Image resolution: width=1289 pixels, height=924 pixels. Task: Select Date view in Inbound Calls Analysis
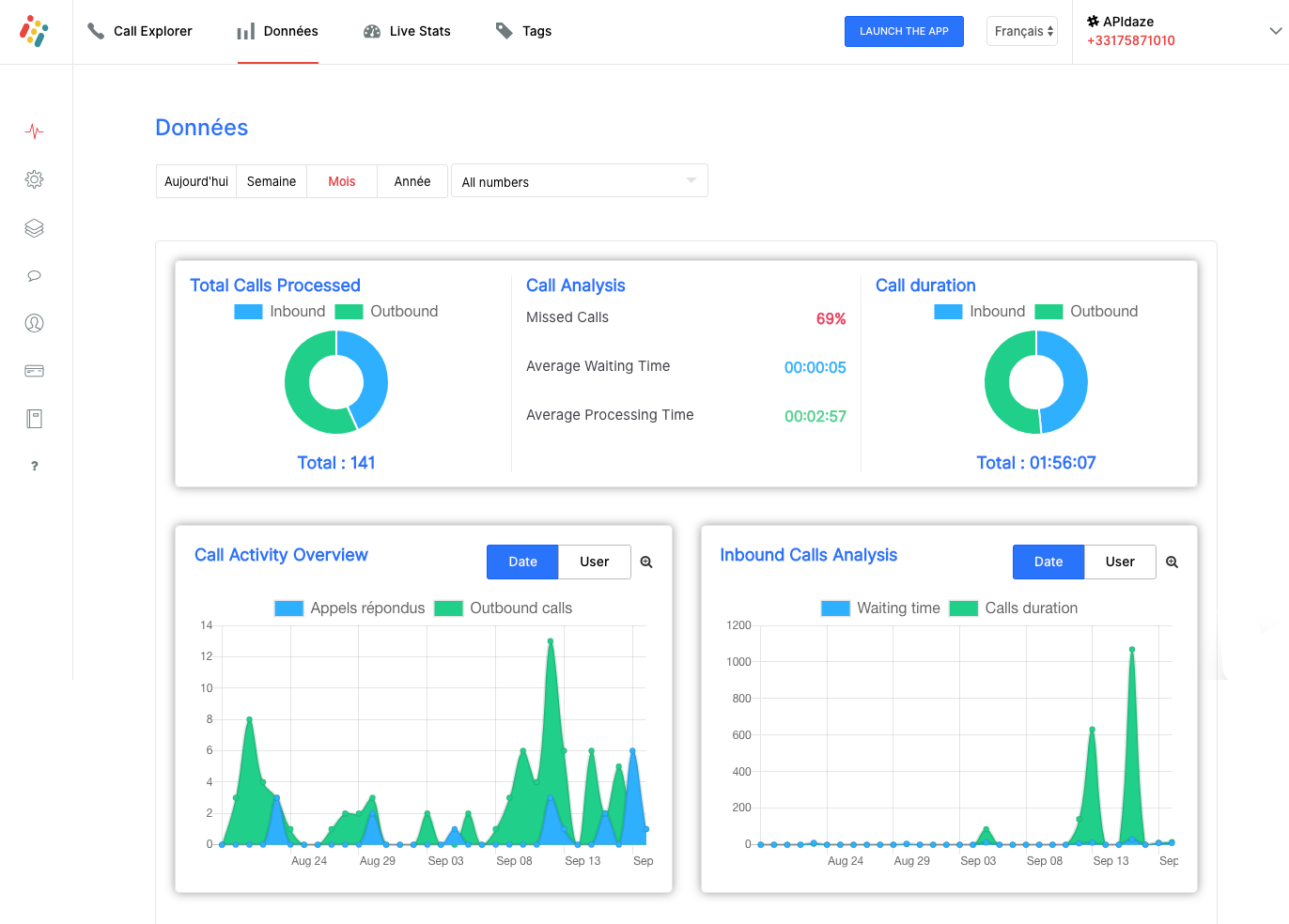pyautogui.click(x=1048, y=562)
